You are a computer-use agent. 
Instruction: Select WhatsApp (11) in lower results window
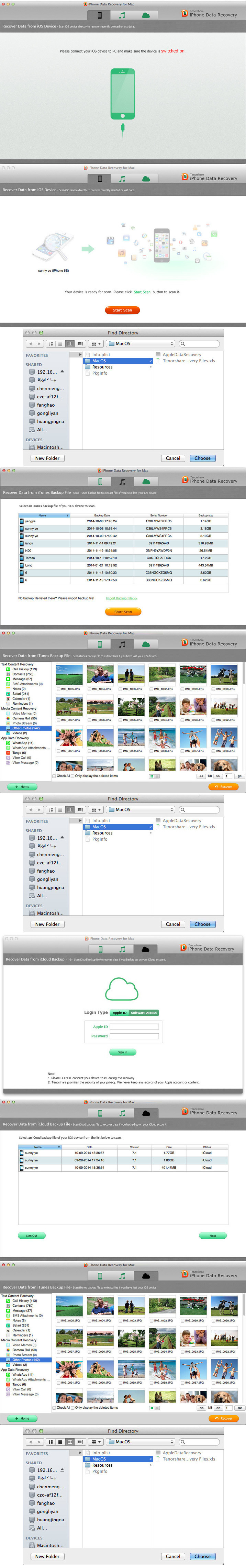pyautogui.click(x=23, y=1374)
